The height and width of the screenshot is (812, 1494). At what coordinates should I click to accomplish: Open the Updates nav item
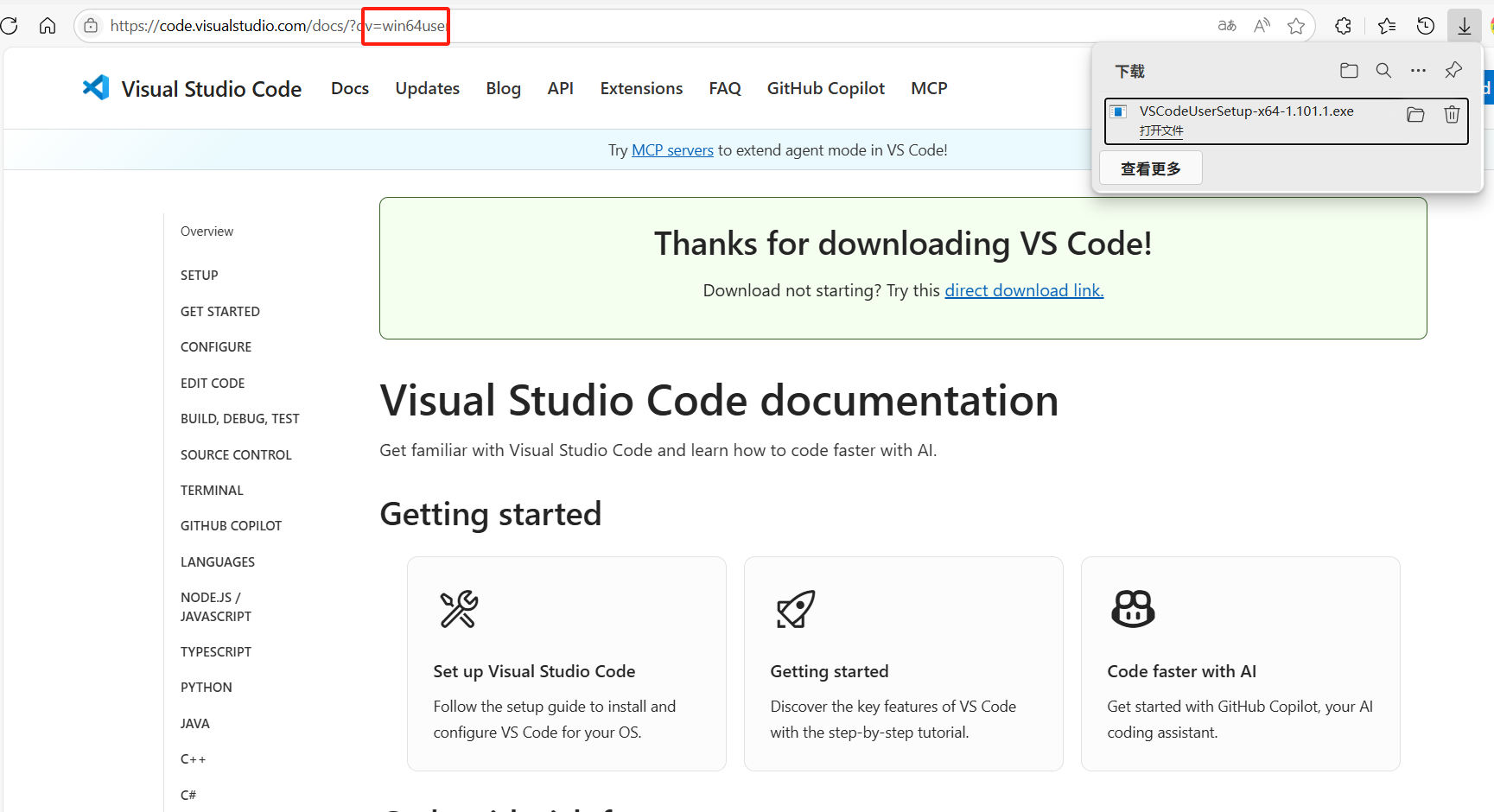tap(428, 88)
